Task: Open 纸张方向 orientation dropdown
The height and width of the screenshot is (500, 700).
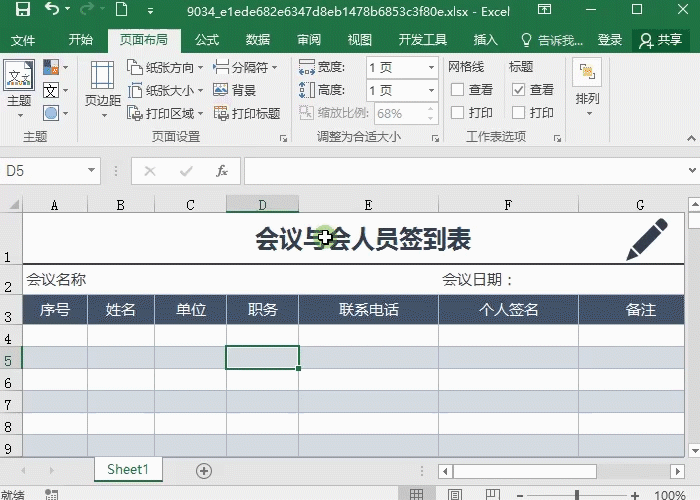Action: pyautogui.click(x=165, y=67)
